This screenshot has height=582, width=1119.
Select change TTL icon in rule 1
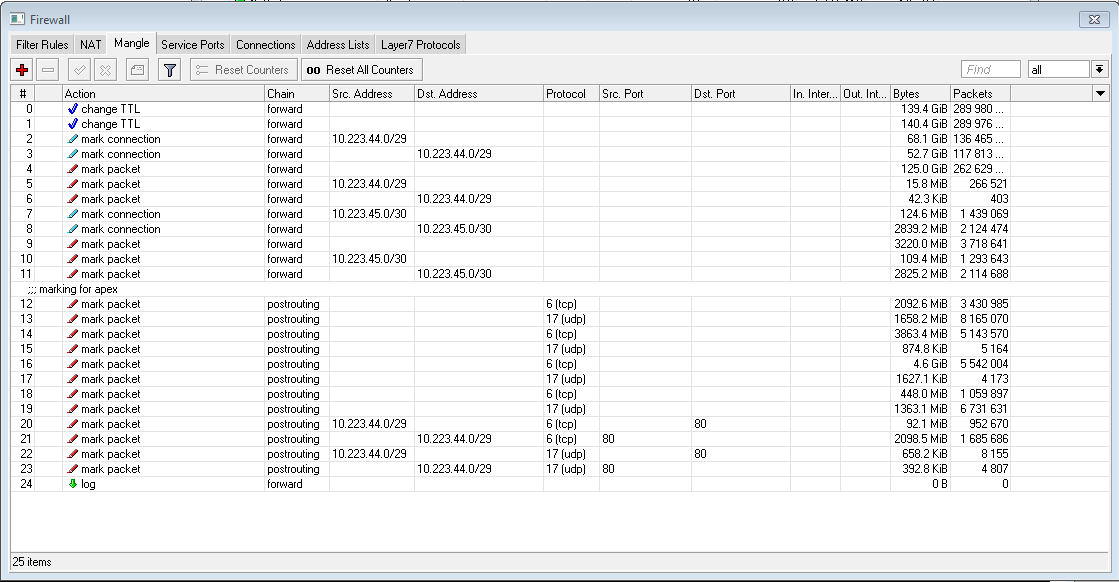[72, 124]
